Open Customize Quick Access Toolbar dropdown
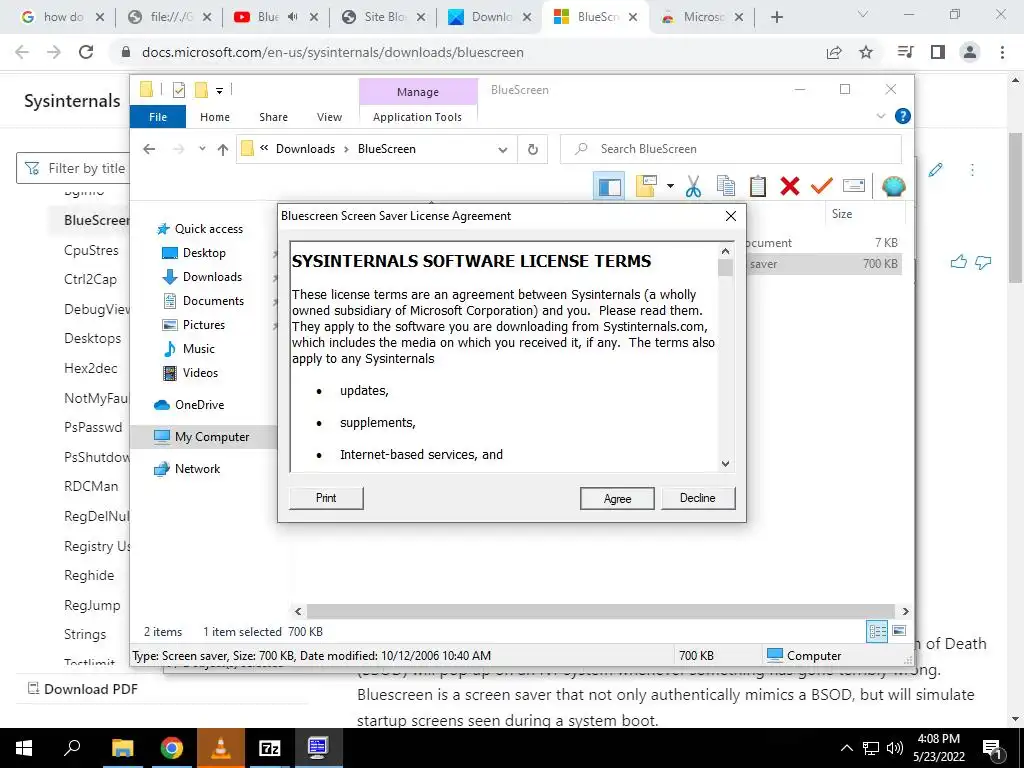Image resolution: width=1024 pixels, height=768 pixels. [x=219, y=91]
